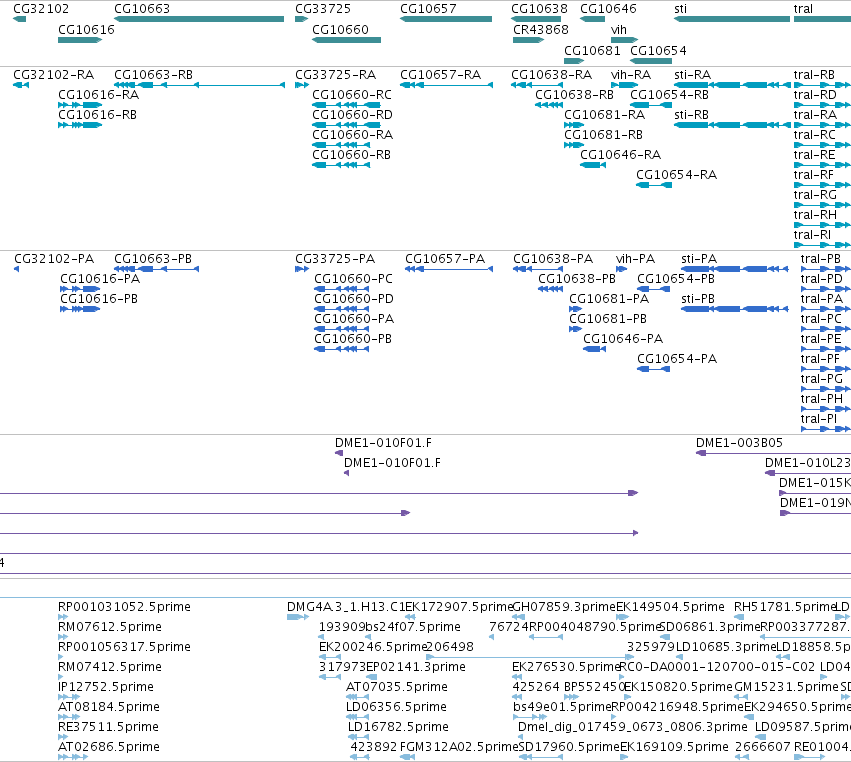Select the CG10657-RA transcript
Viewport: 851px width, 762px height.
pos(446,85)
